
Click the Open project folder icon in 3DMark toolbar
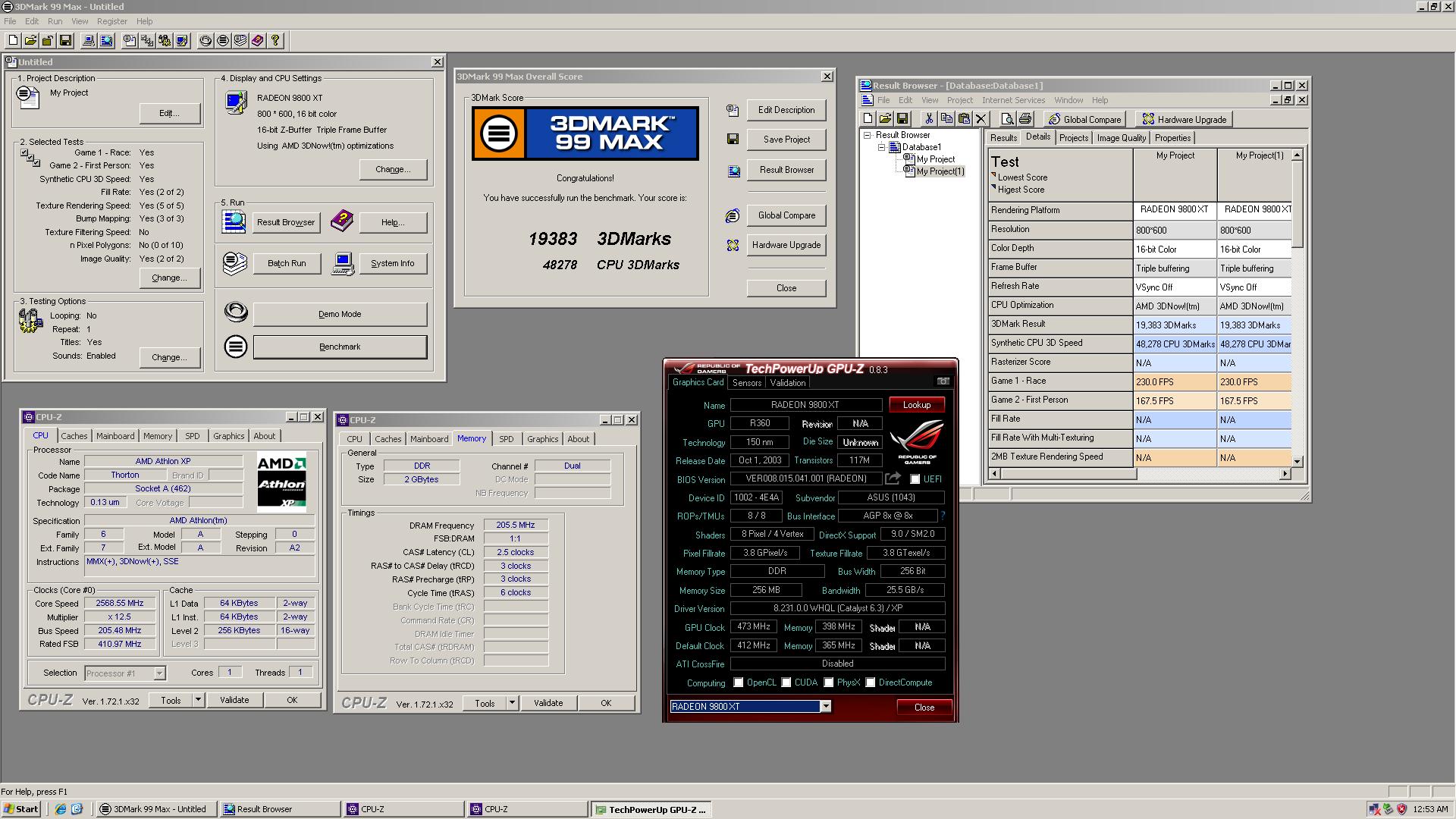pyautogui.click(x=30, y=41)
